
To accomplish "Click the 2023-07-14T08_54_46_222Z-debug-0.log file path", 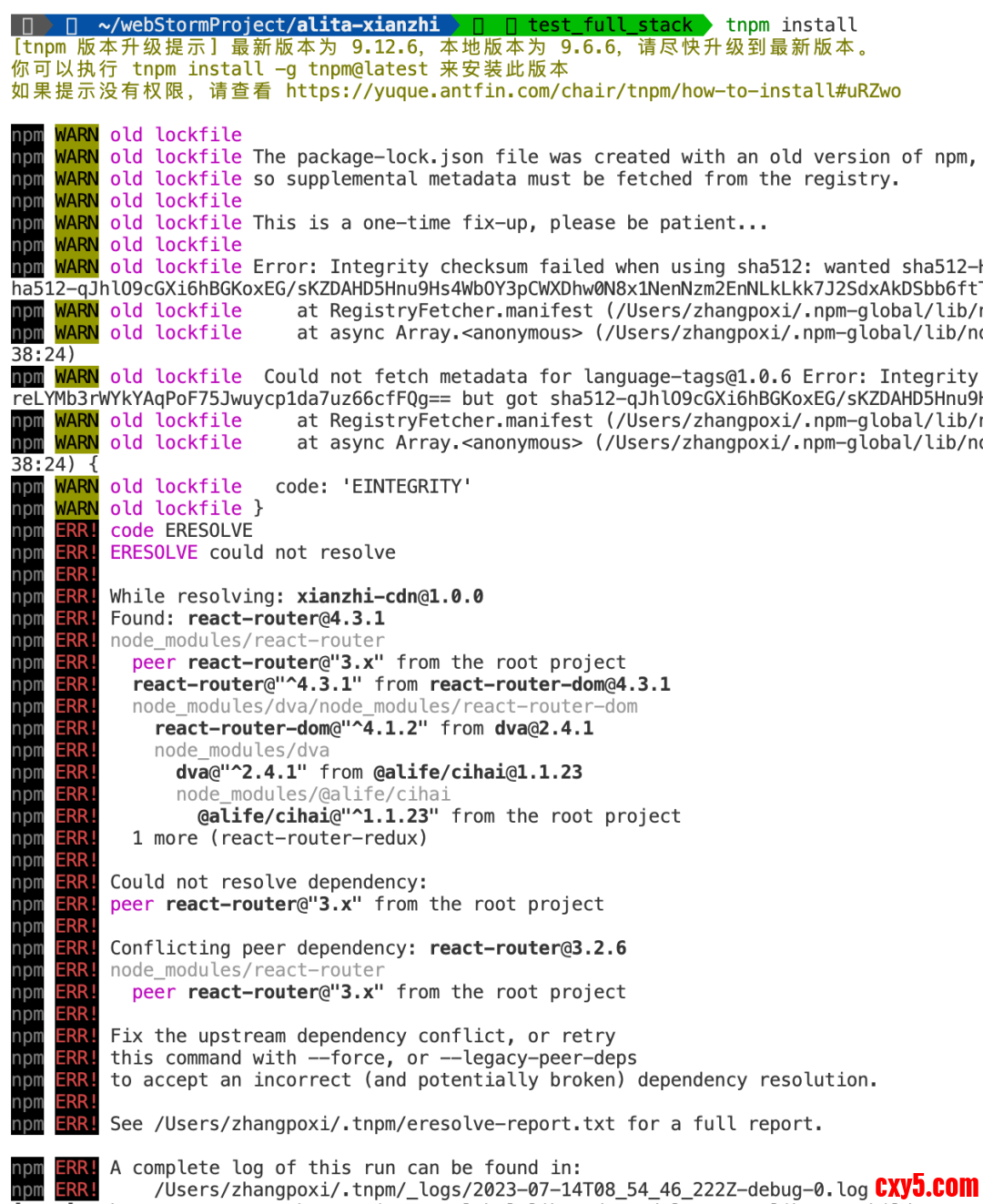I will coord(512,1190).
